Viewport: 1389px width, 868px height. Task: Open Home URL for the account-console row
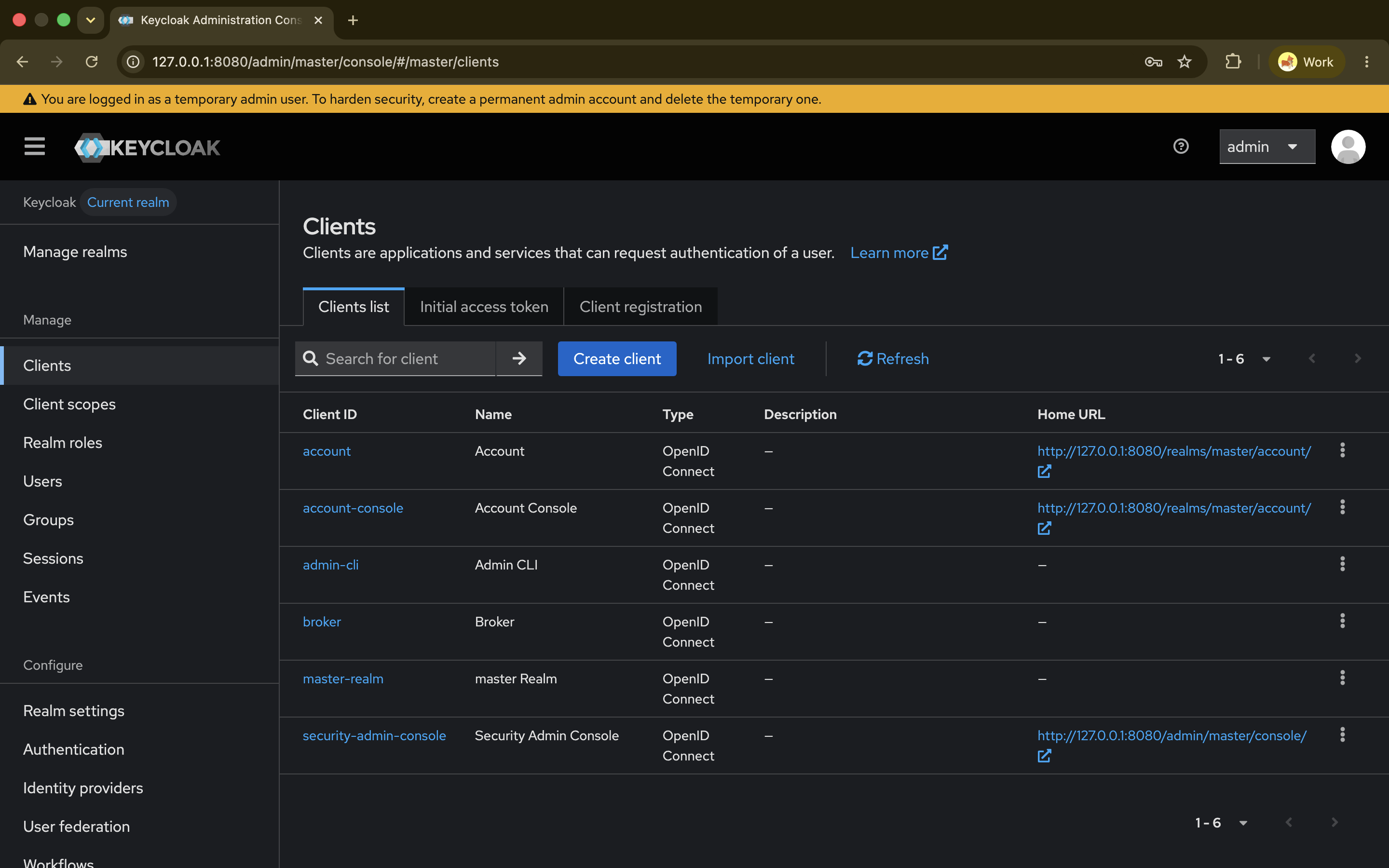click(1174, 508)
